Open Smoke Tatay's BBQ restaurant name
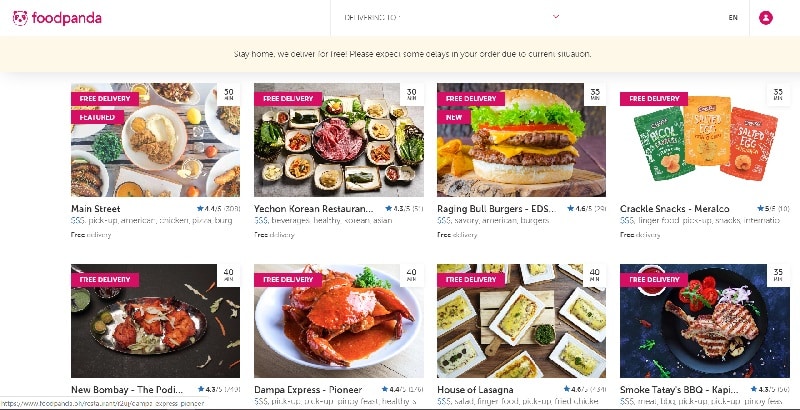The height and width of the screenshot is (410, 800). [679, 390]
